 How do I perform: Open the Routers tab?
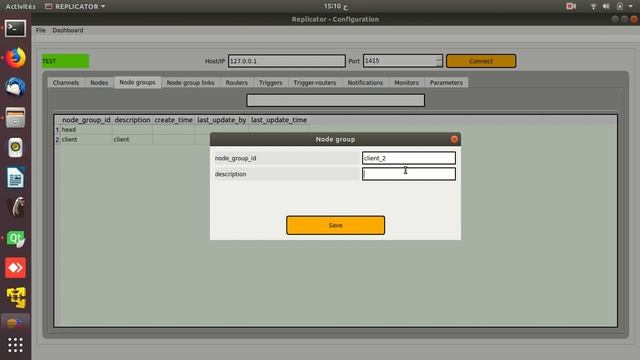237,82
